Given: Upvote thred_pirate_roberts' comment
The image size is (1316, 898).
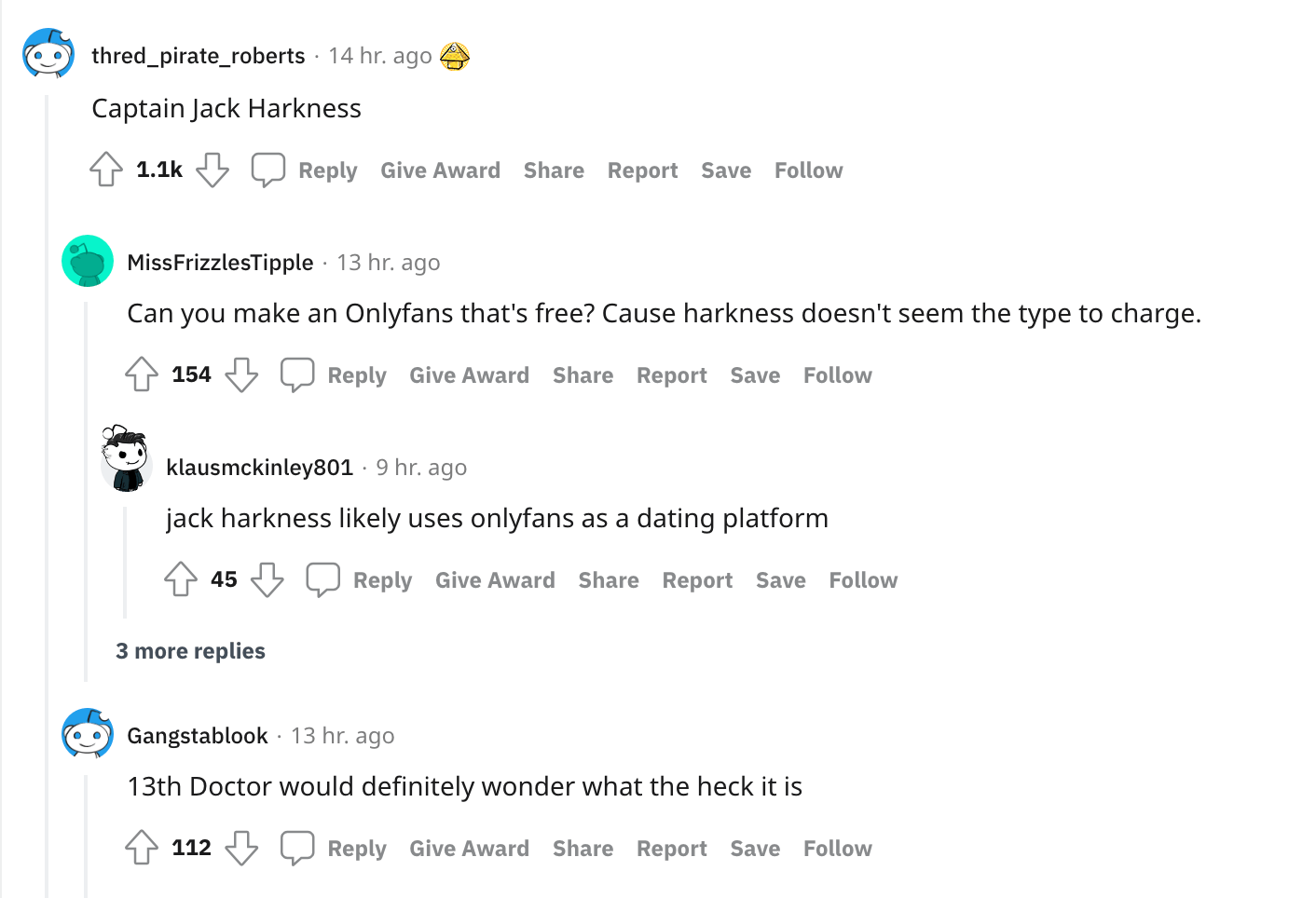Looking at the screenshot, I should 105,170.
